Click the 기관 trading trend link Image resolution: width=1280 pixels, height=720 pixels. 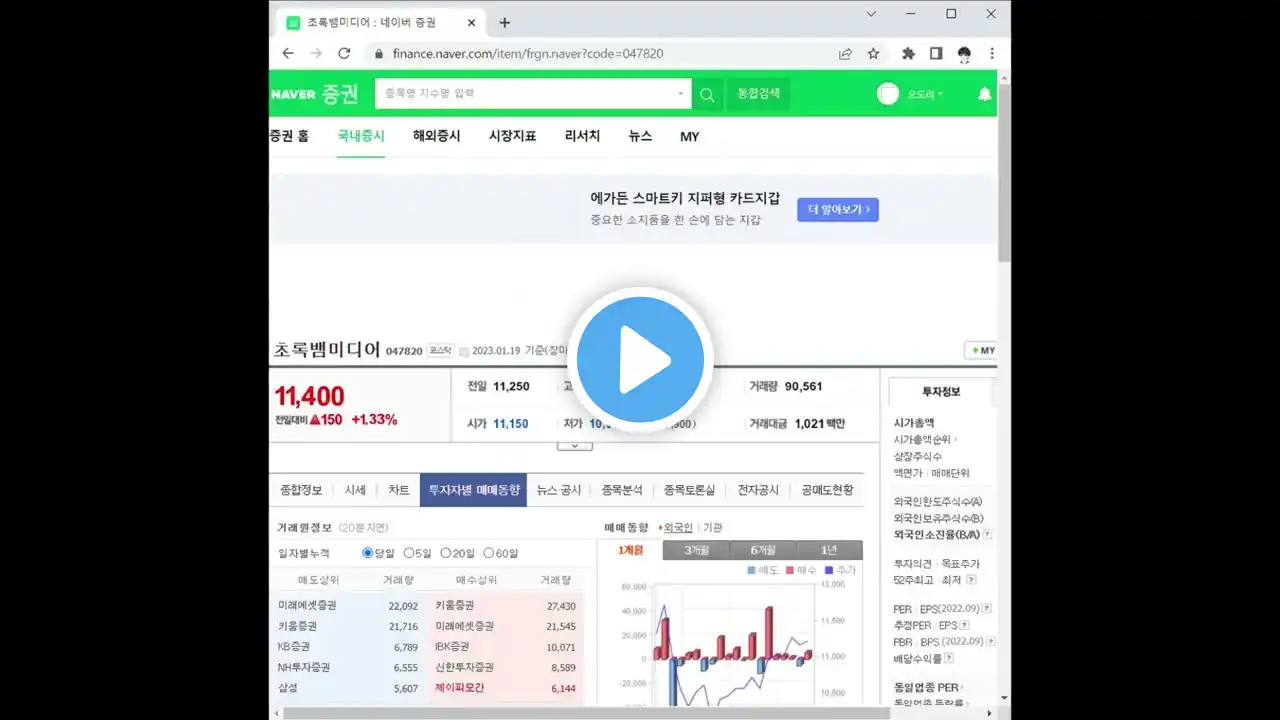pos(712,527)
